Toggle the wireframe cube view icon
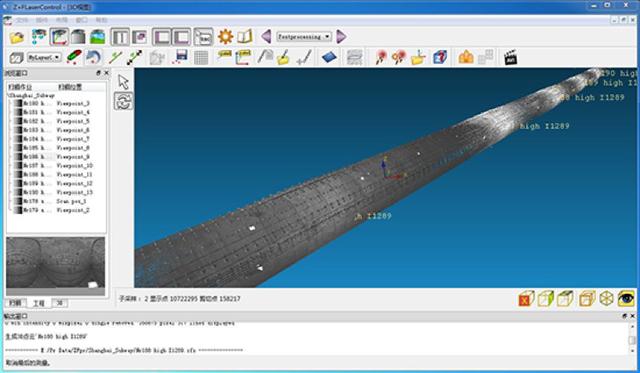Viewport: 640px width, 373px height. tap(607, 299)
